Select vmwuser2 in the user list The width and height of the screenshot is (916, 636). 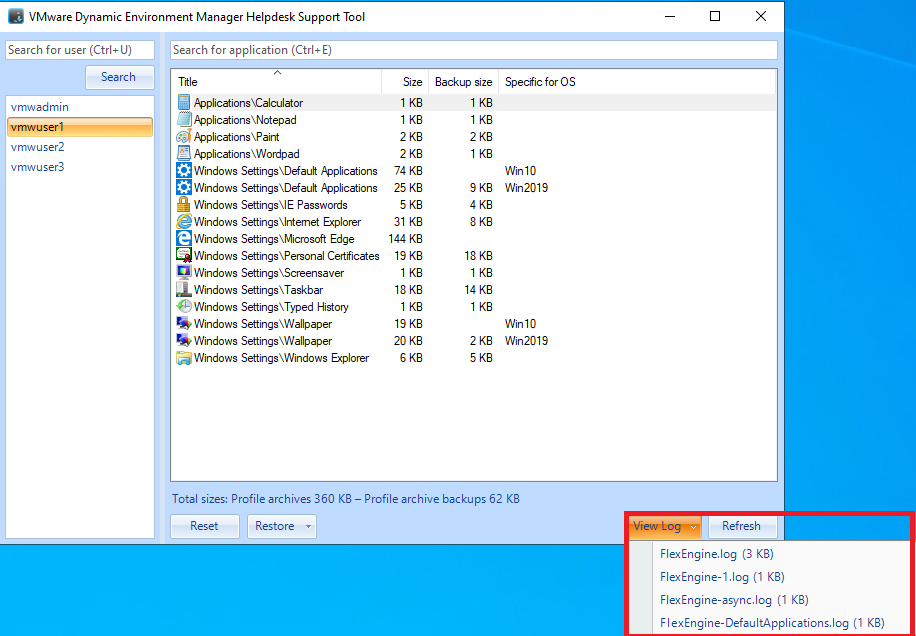pyautogui.click(x=38, y=147)
